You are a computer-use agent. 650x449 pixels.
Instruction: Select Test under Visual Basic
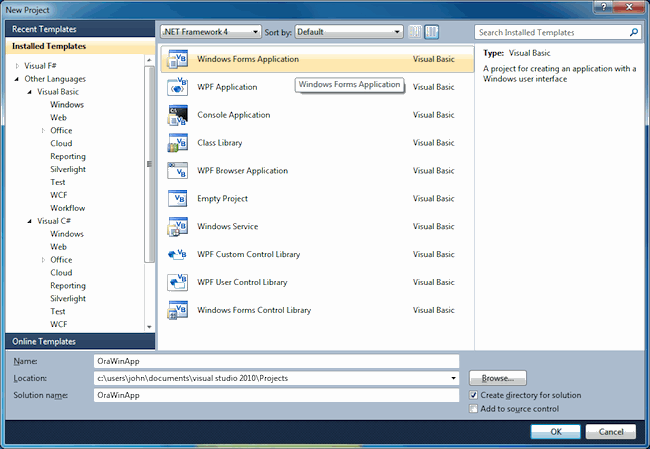58,182
